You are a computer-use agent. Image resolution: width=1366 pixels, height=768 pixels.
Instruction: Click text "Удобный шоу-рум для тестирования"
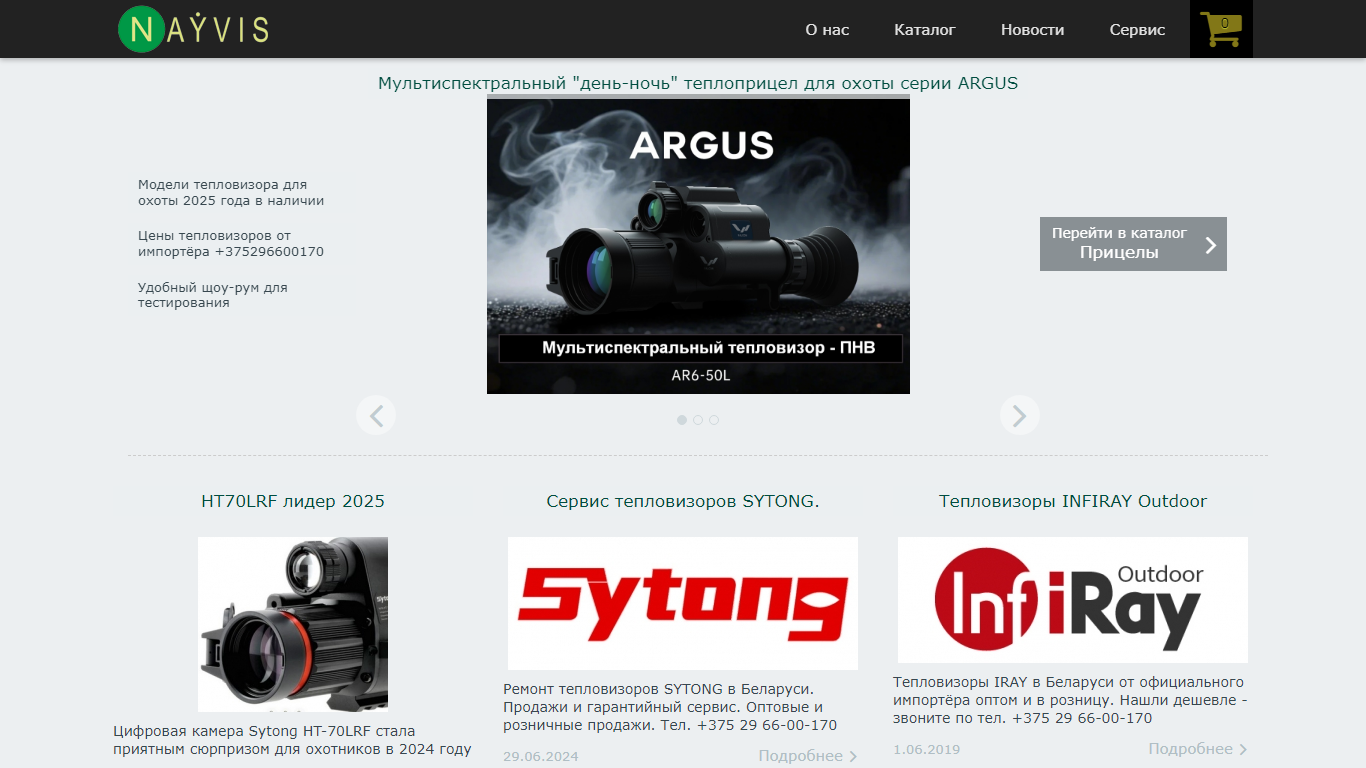coord(213,295)
